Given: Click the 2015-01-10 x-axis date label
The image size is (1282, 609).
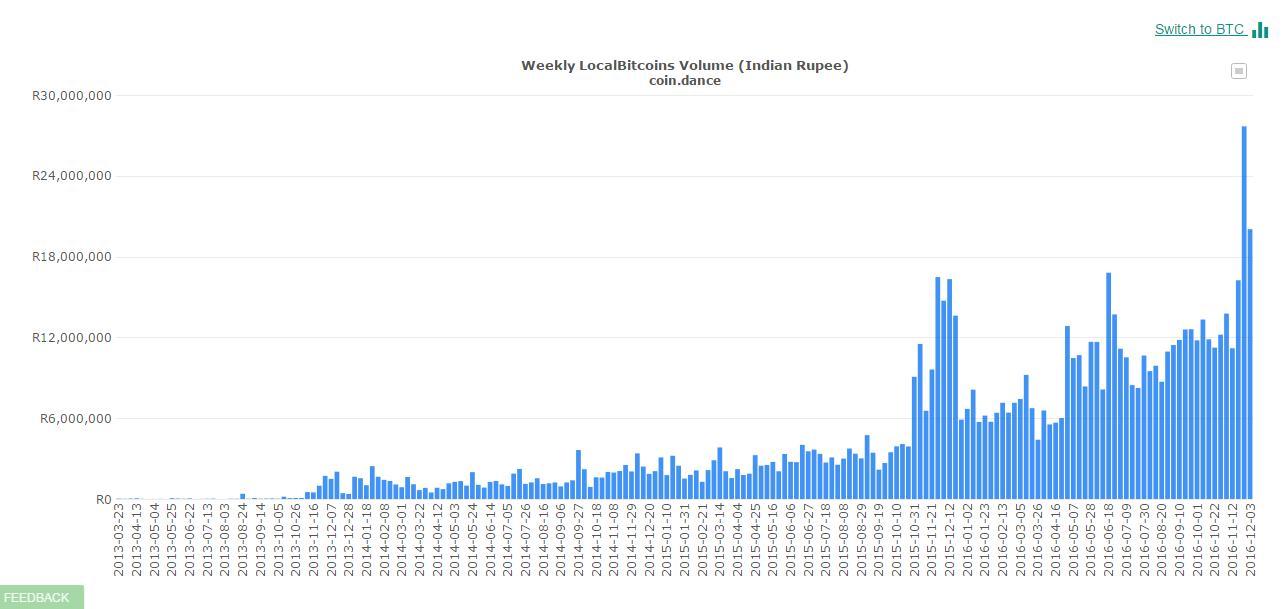Looking at the screenshot, I should pos(667,541).
